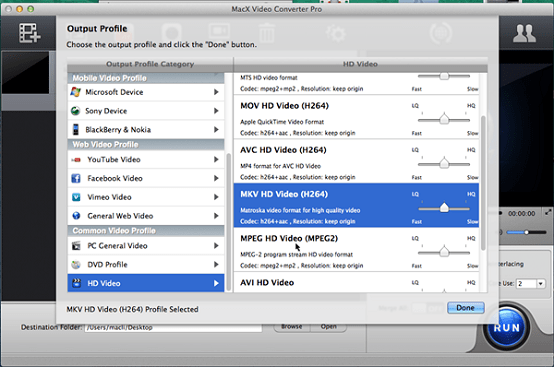
Task: Click the dimmed globe update icon
Action: (x=441, y=33)
